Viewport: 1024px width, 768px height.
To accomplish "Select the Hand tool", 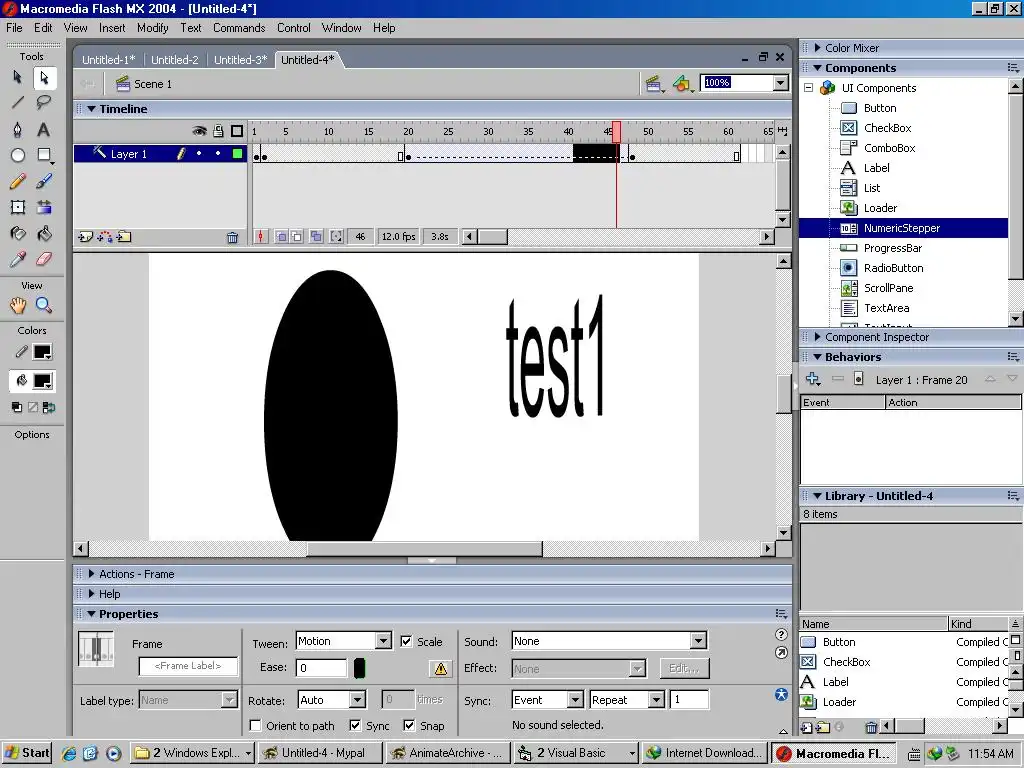I will [18, 305].
